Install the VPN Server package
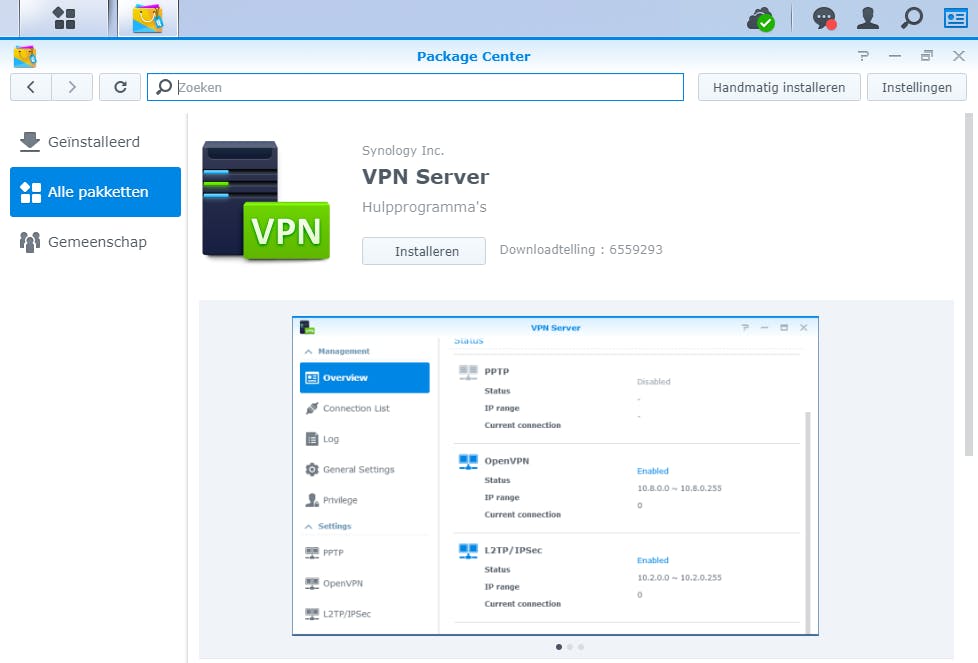 pyautogui.click(x=424, y=251)
